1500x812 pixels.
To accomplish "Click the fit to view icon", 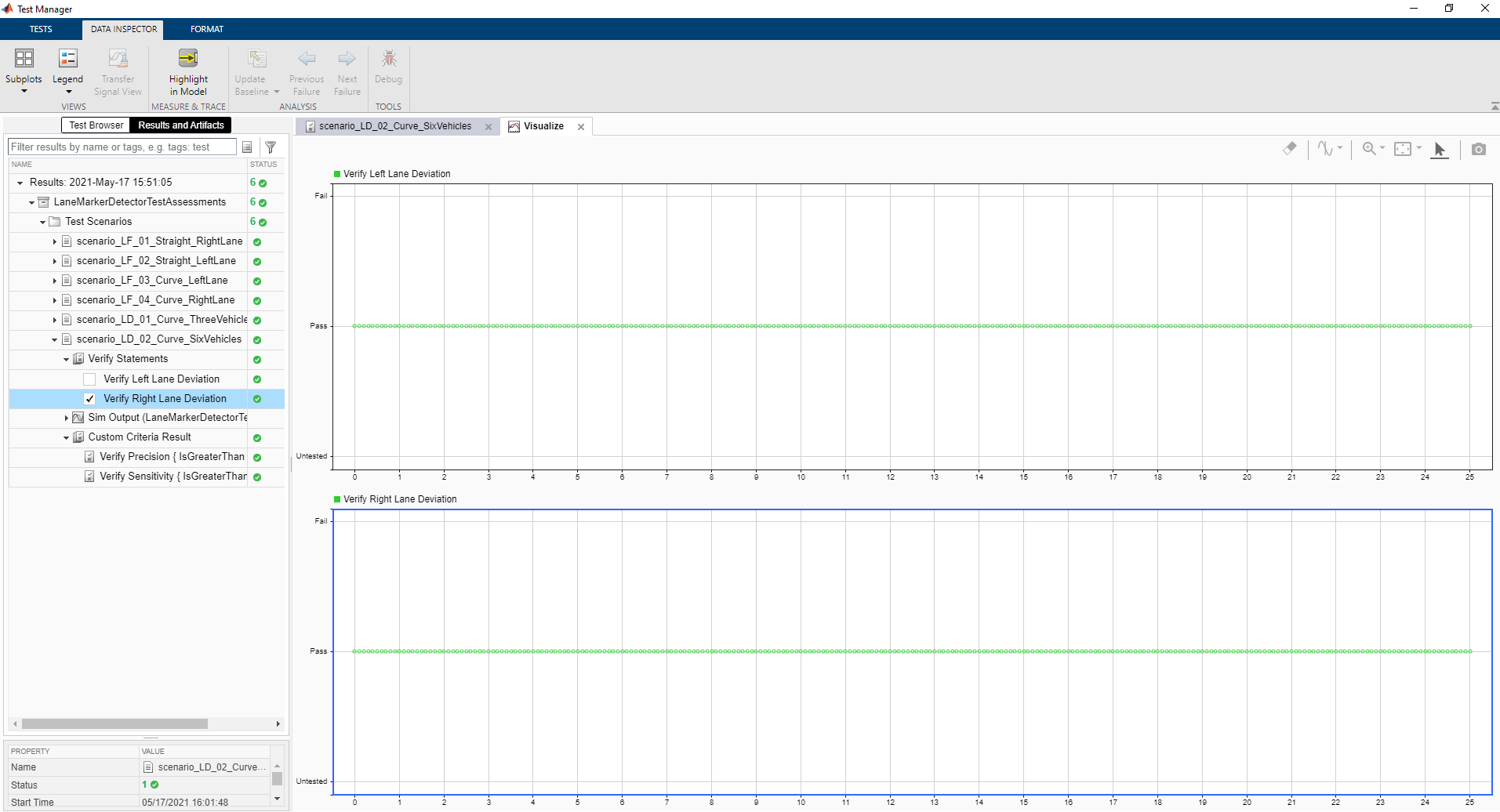I will [x=1403, y=149].
